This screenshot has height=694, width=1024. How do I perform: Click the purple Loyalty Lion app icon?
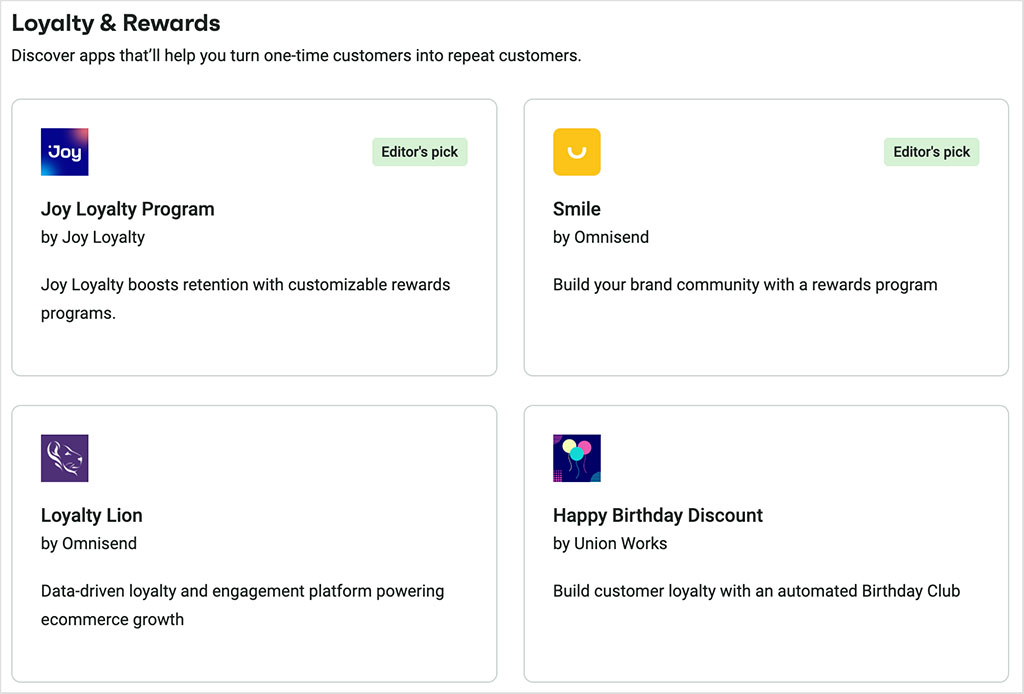pyautogui.click(x=65, y=458)
